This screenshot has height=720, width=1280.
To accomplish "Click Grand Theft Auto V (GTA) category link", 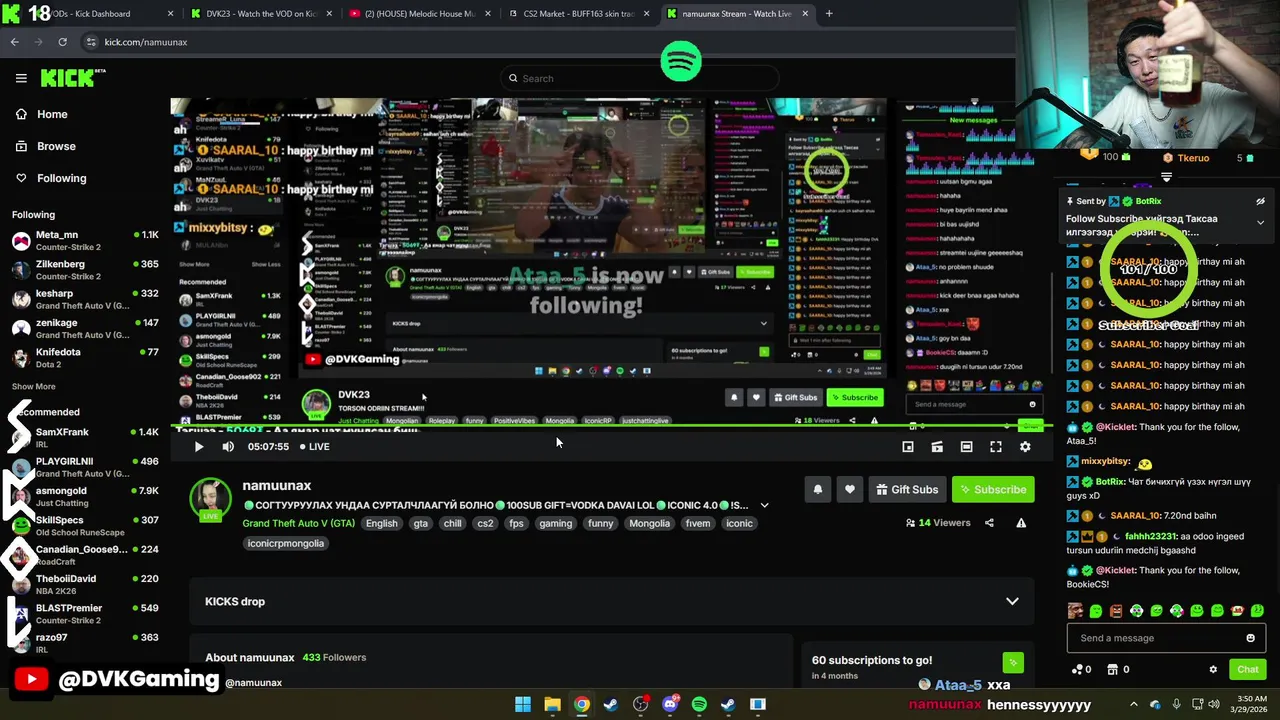I will [x=298, y=523].
